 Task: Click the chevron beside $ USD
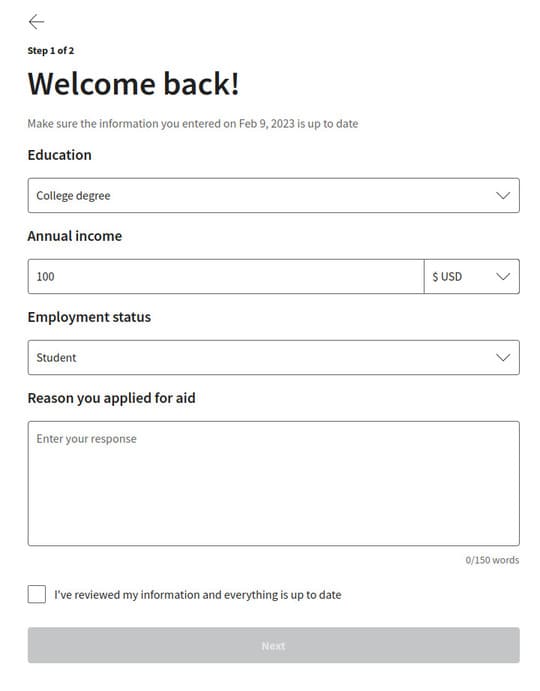coord(503,276)
